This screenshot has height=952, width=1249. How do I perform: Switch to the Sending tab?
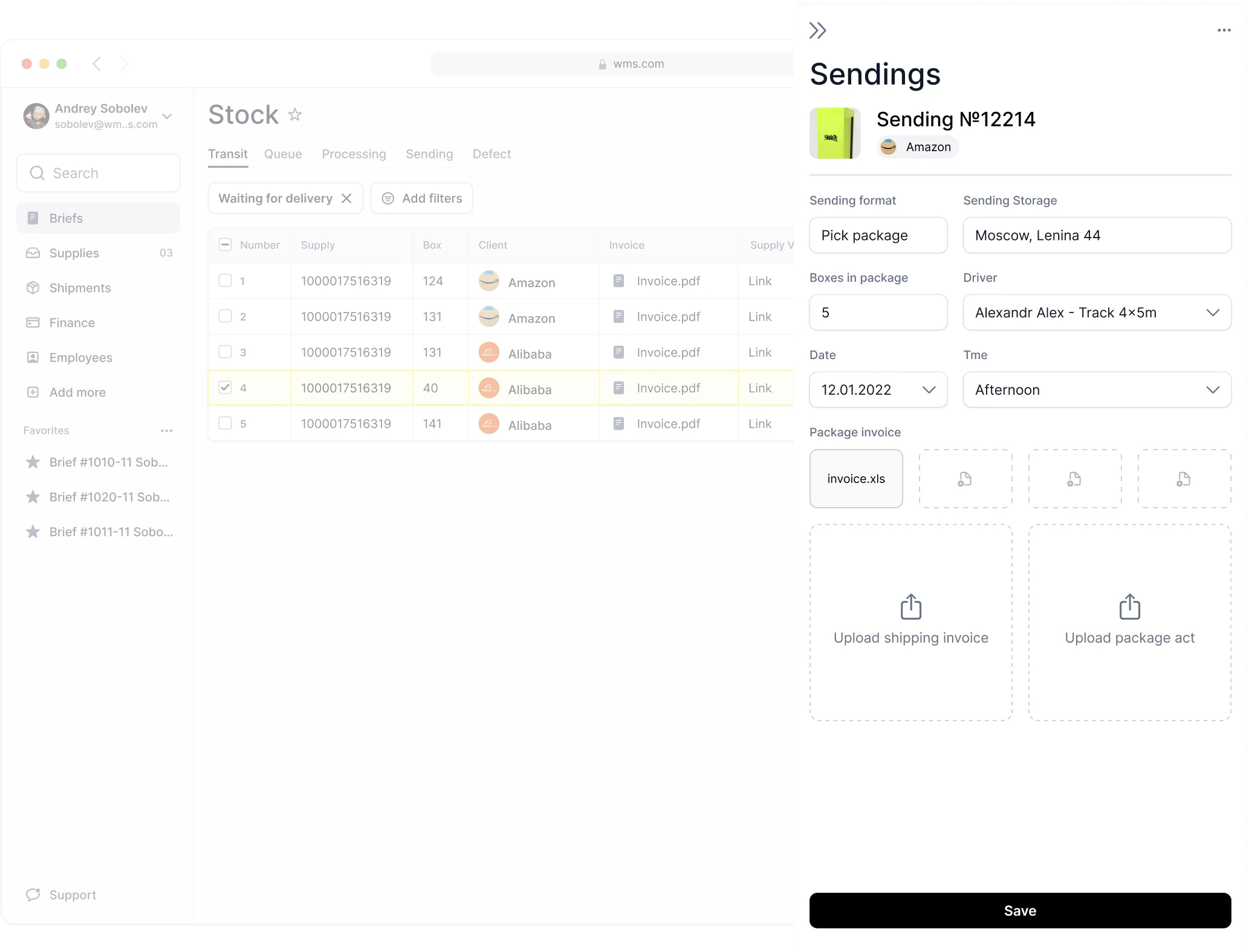(x=429, y=154)
